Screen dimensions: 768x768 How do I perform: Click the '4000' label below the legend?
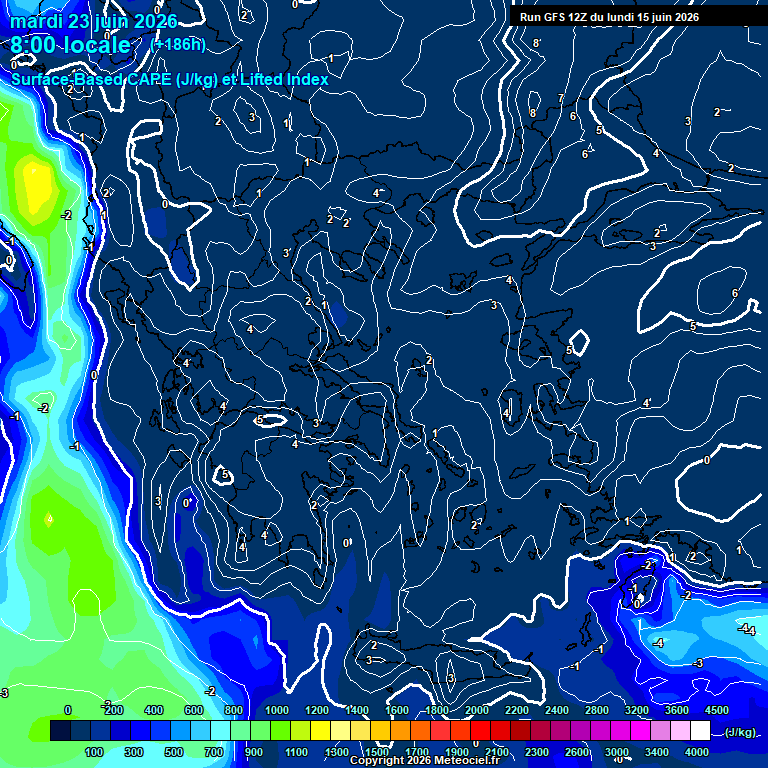coord(697,752)
